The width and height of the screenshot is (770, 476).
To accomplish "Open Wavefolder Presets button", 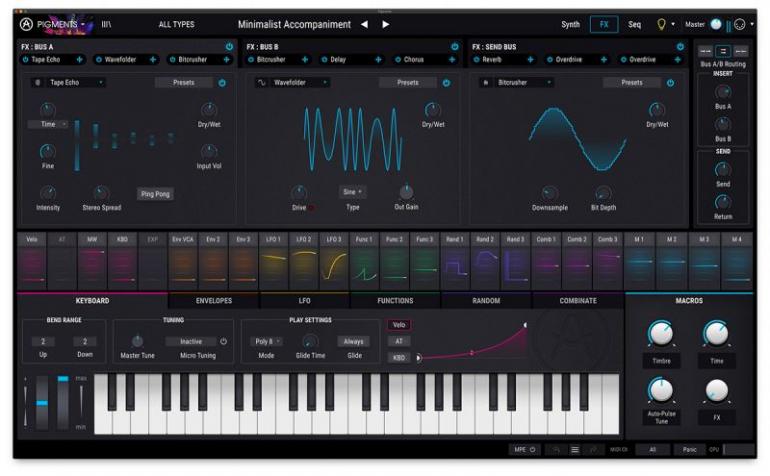I will 408,83.
